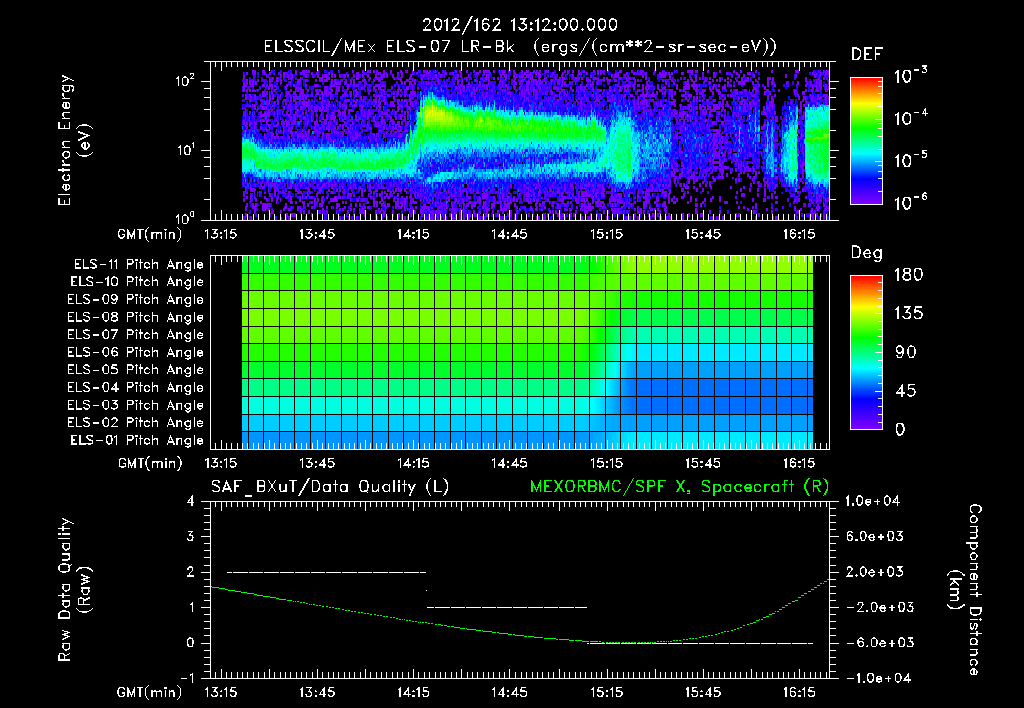1024x708 pixels.
Task: Click the bright yellow electron peak near 14:15
Action: coord(435,114)
